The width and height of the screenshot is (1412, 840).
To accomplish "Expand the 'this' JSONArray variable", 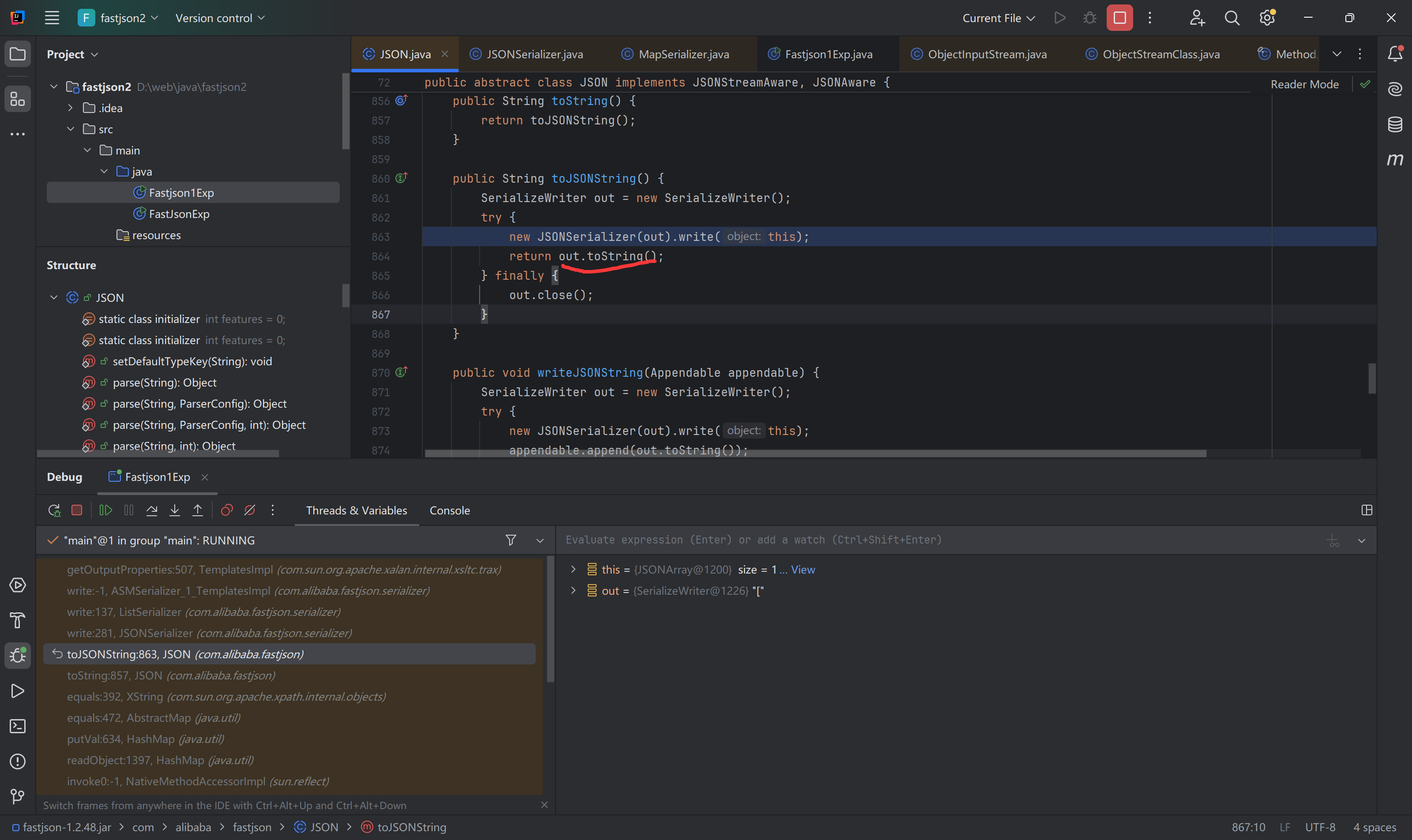I will coord(573,570).
